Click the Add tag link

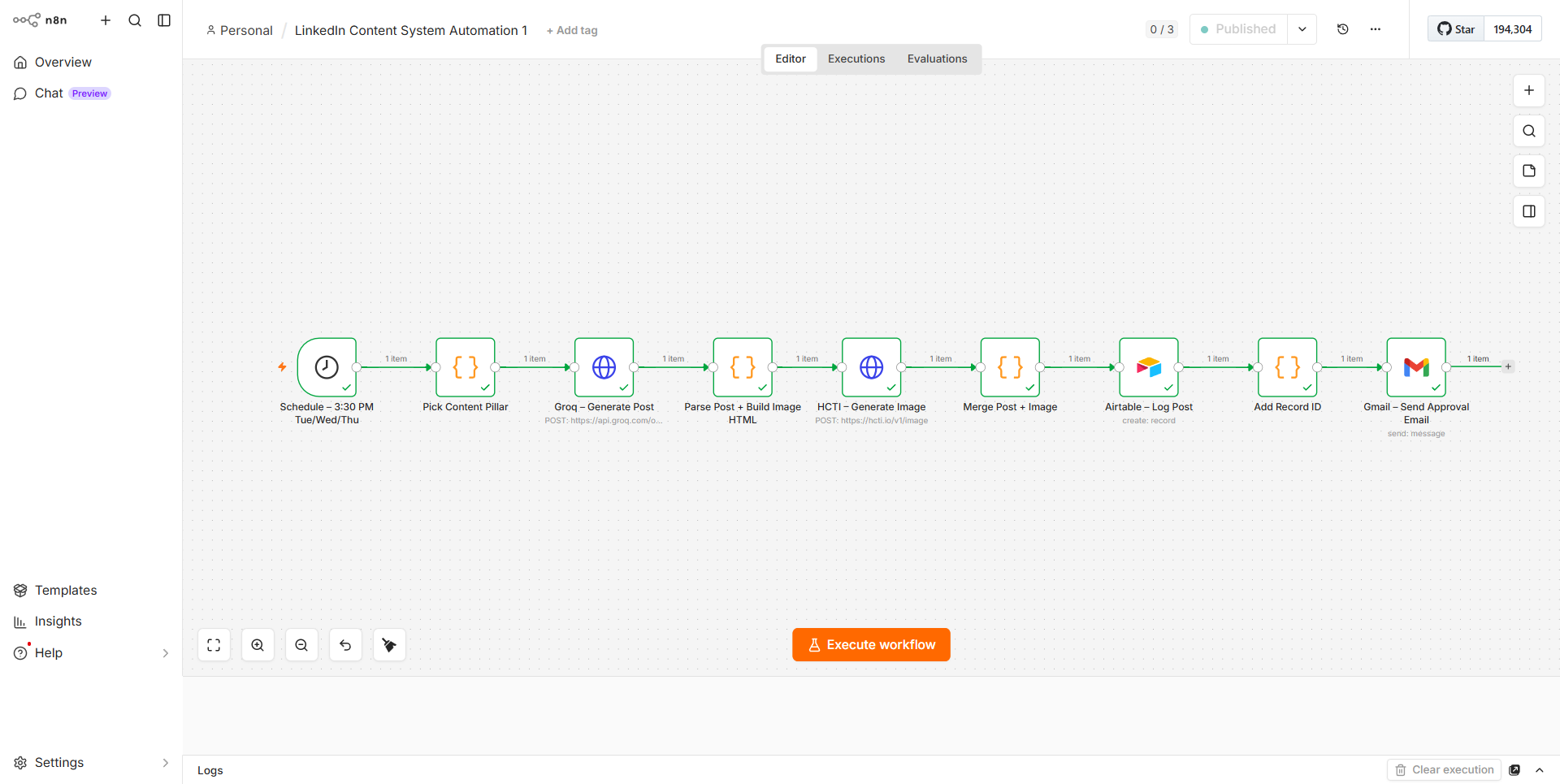pos(572,31)
